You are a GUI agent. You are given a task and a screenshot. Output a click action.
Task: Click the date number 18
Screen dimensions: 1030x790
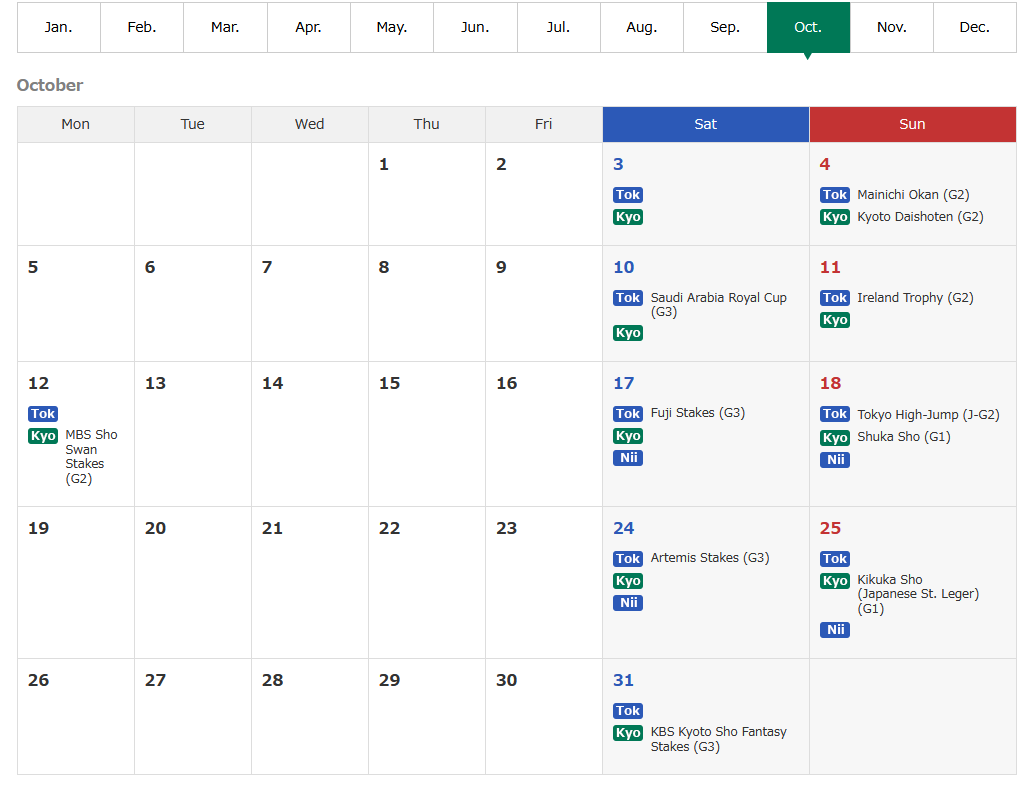(x=830, y=383)
